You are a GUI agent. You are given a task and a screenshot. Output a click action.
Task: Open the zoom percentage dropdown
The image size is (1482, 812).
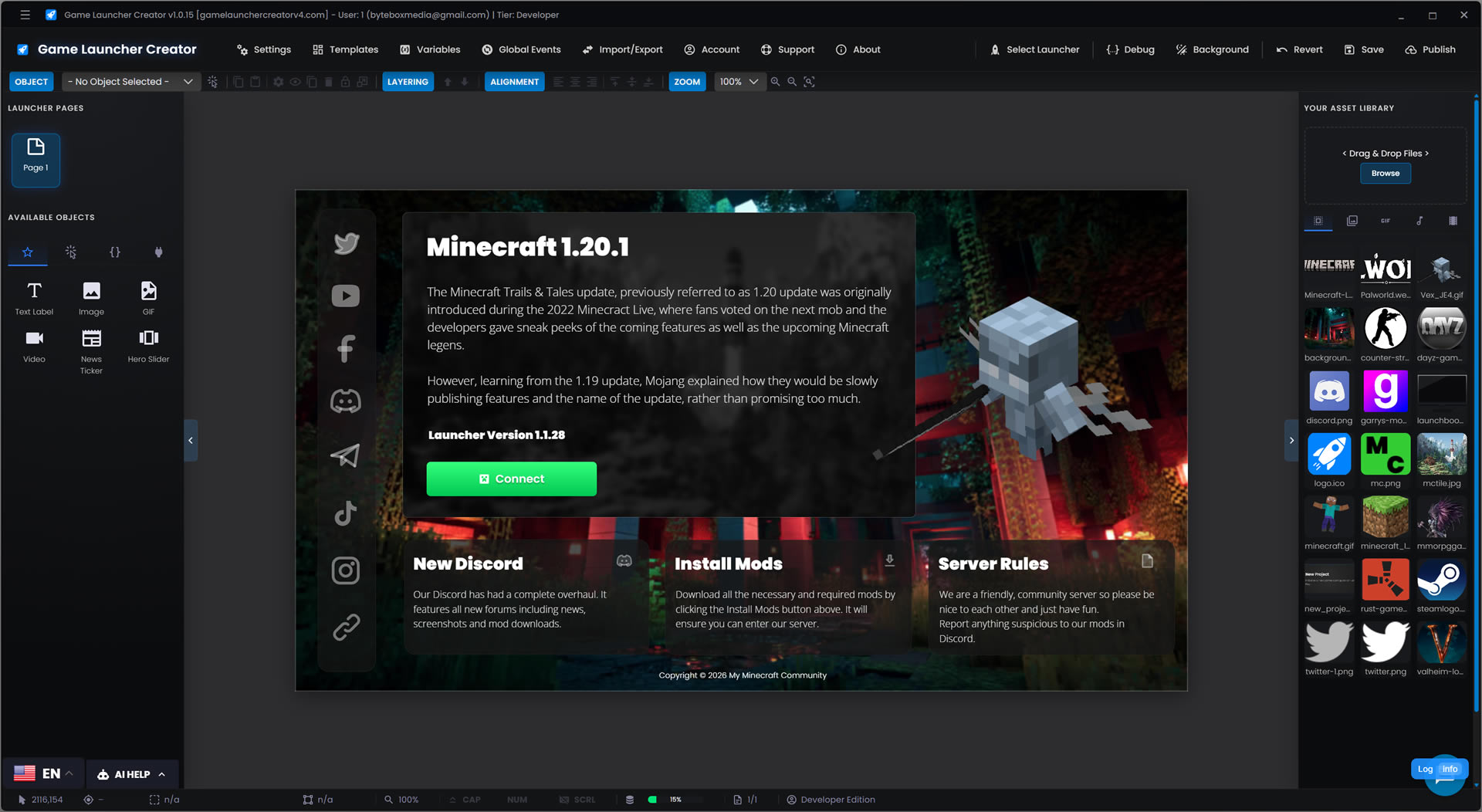click(x=739, y=81)
